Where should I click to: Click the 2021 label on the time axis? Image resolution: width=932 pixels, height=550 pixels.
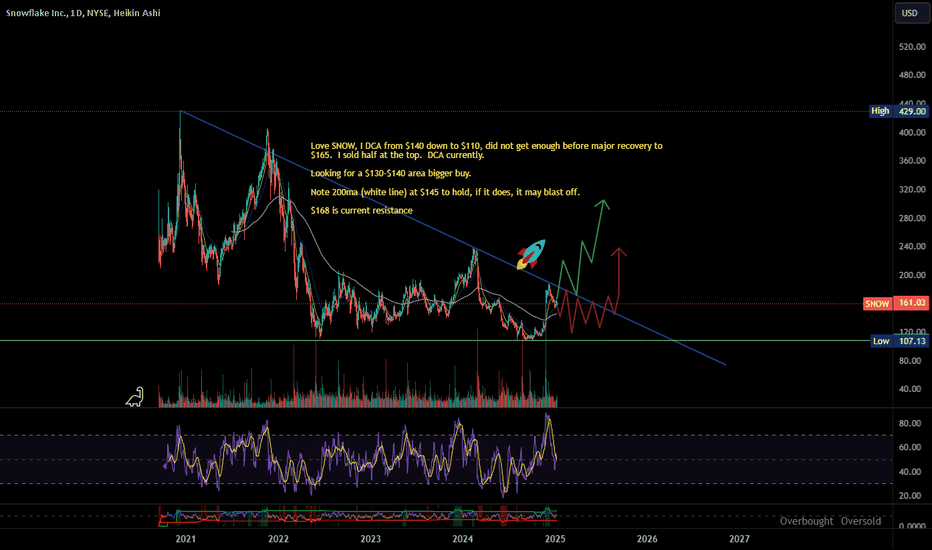coord(185,539)
